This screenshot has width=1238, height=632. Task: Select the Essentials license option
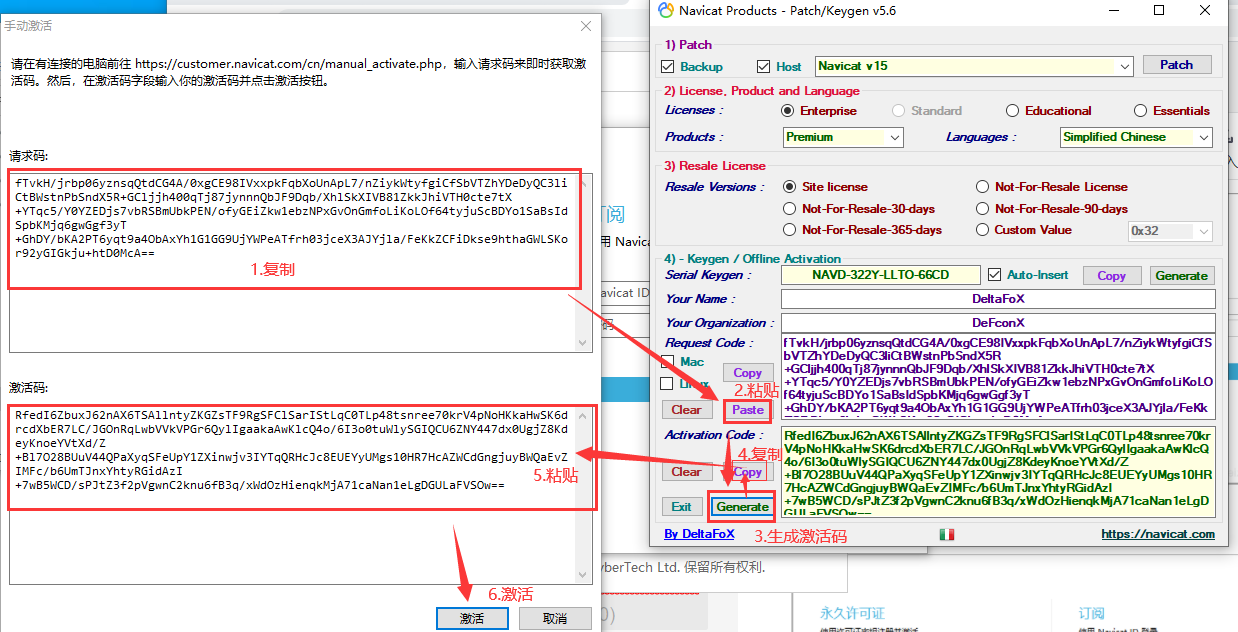coord(1140,111)
